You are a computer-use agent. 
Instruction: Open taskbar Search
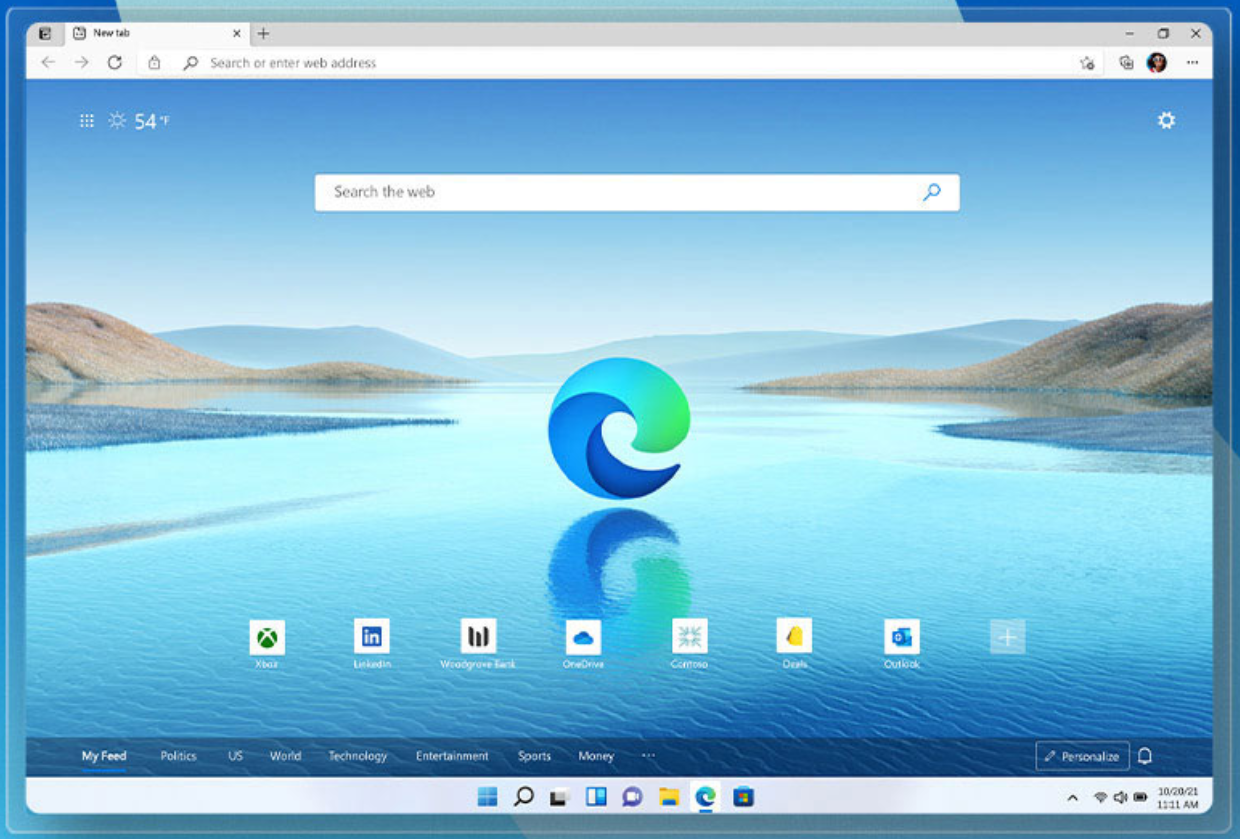[523, 796]
